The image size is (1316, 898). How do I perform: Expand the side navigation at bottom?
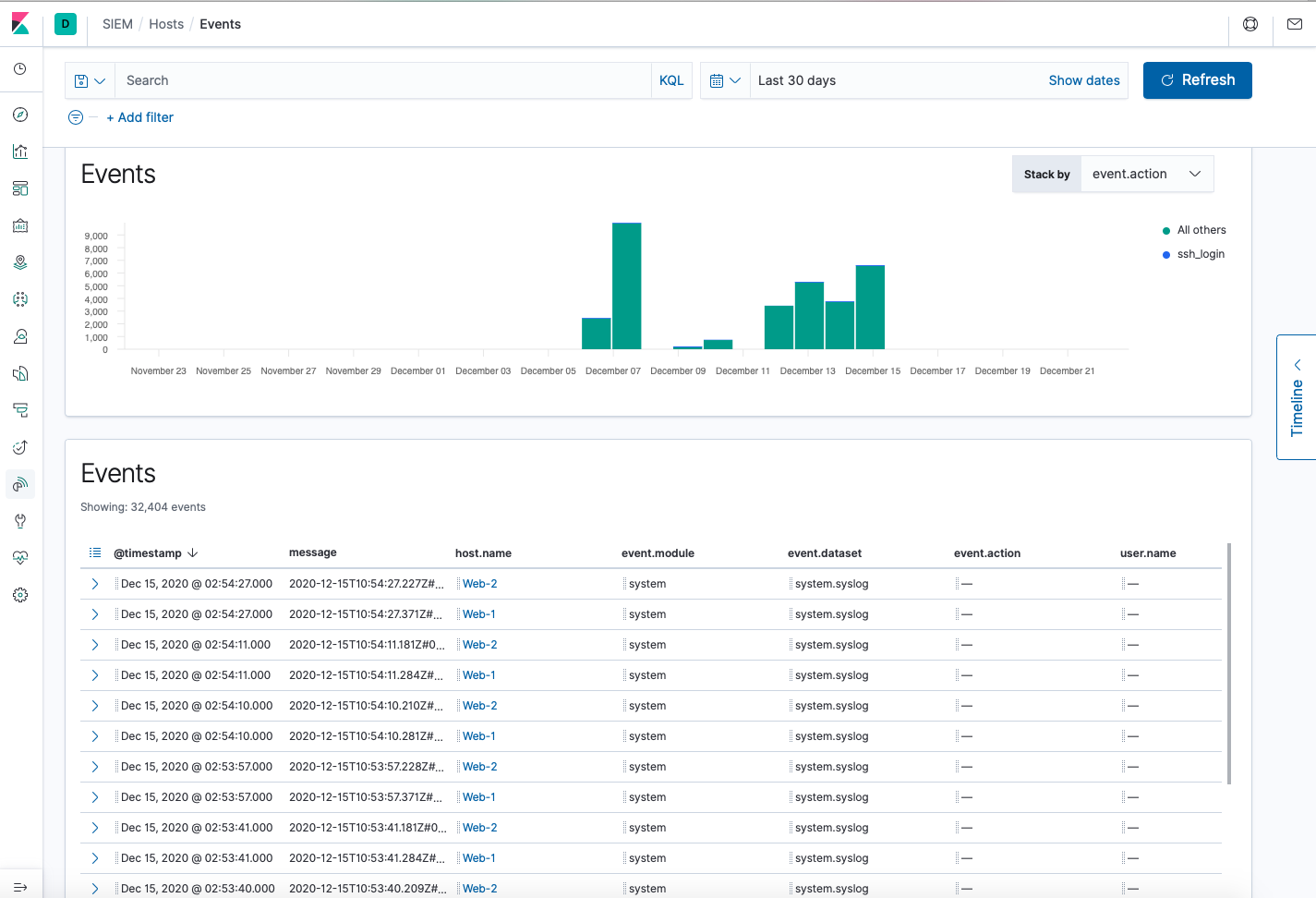click(20, 887)
